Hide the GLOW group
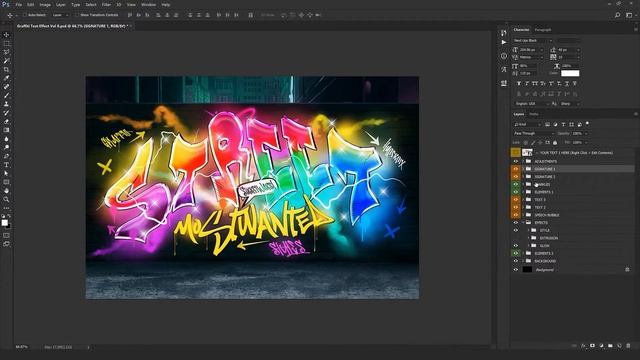 (516, 246)
